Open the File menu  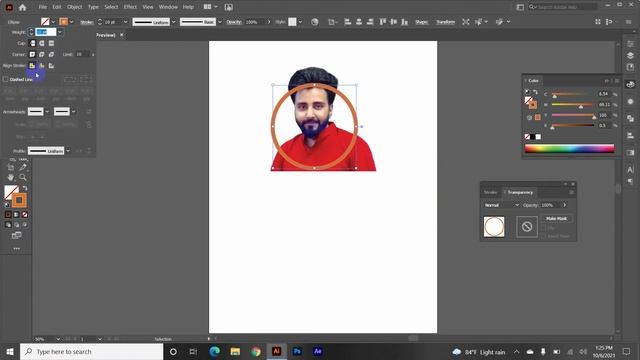[x=42, y=7]
